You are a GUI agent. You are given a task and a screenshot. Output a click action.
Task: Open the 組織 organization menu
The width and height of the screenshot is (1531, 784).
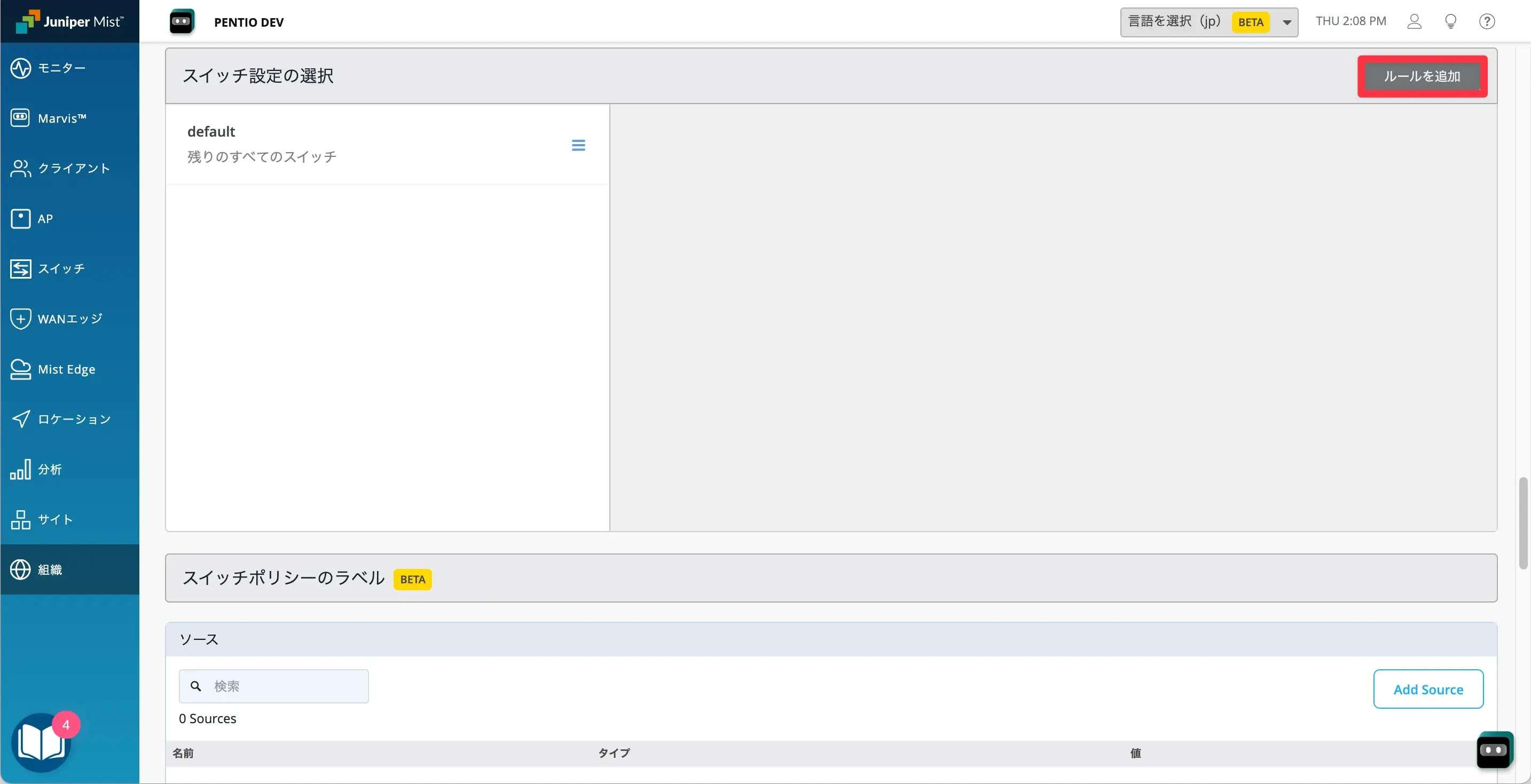tap(49, 569)
